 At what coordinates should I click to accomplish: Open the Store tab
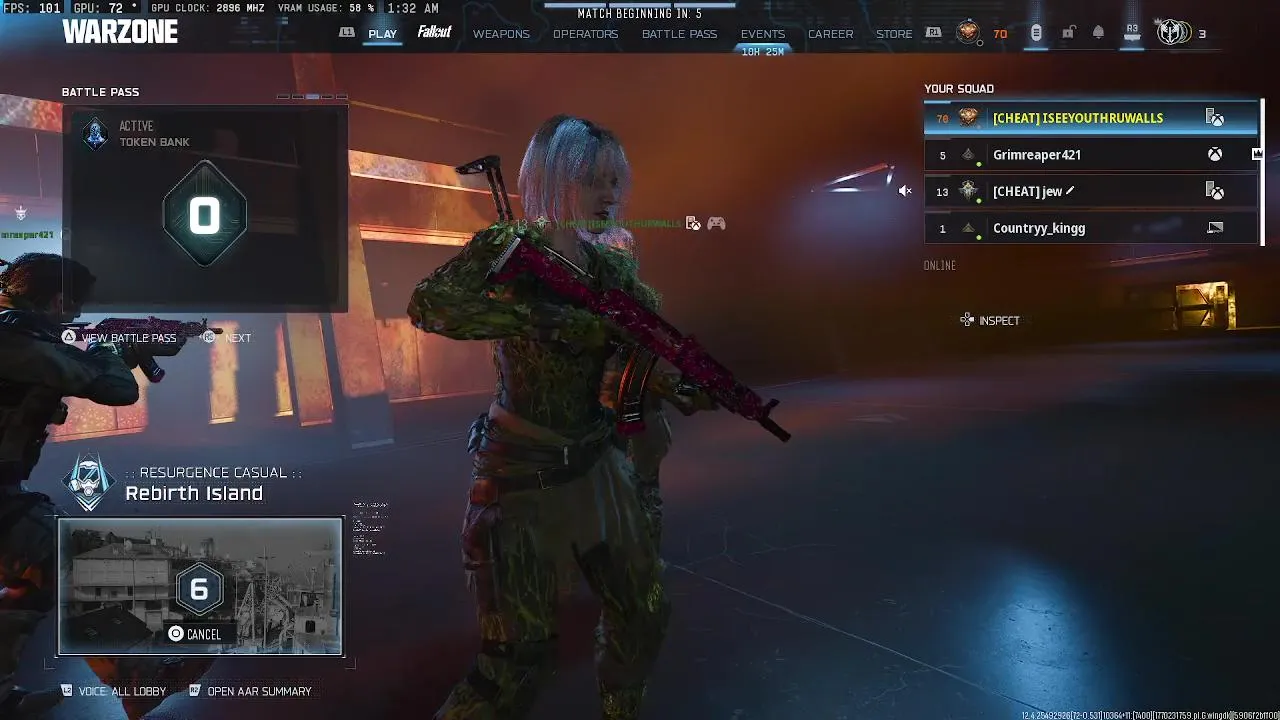[x=894, y=34]
